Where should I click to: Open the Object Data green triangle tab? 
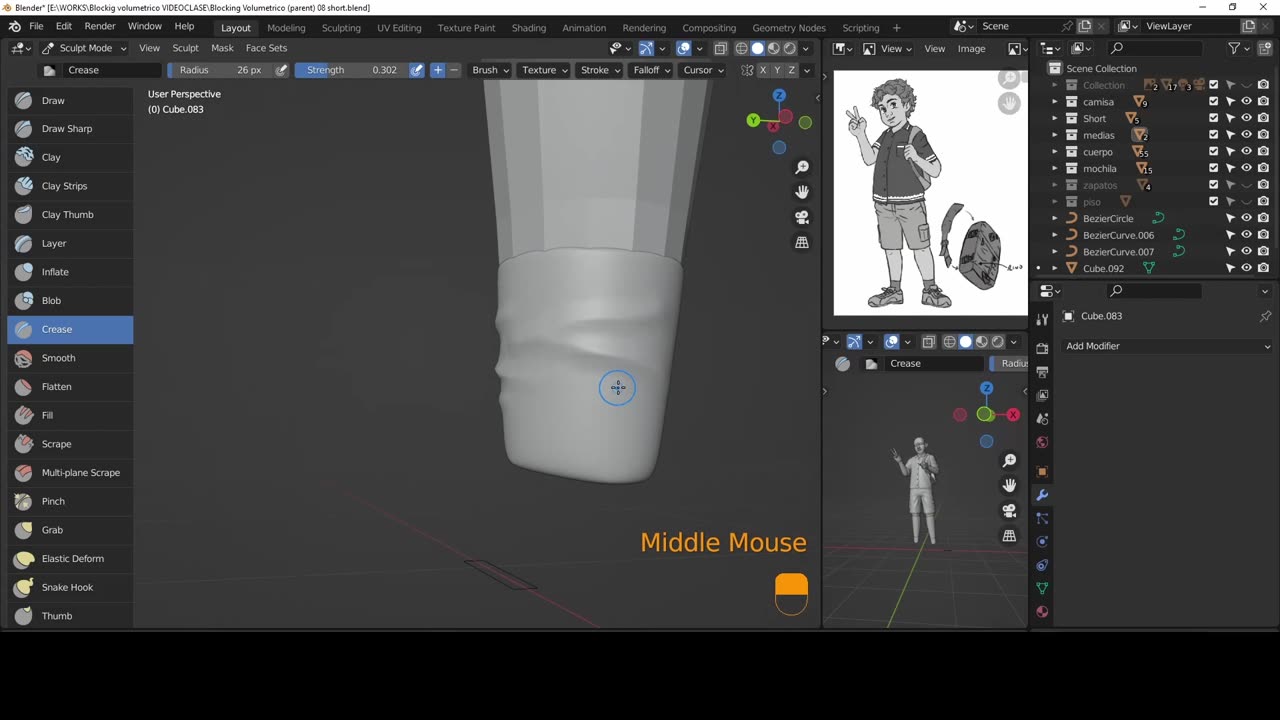tap(1042, 588)
